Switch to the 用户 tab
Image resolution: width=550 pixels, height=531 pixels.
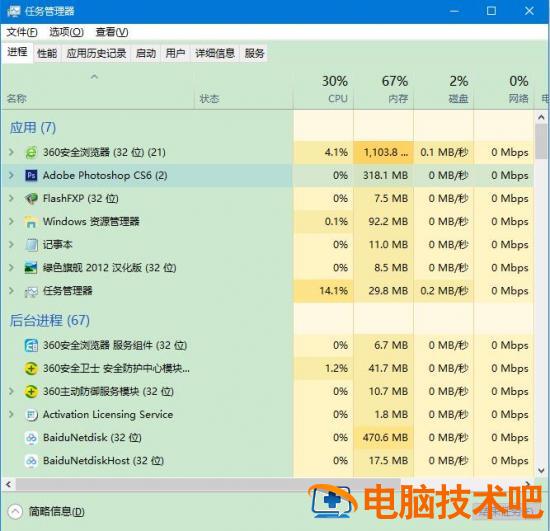pyautogui.click(x=175, y=54)
